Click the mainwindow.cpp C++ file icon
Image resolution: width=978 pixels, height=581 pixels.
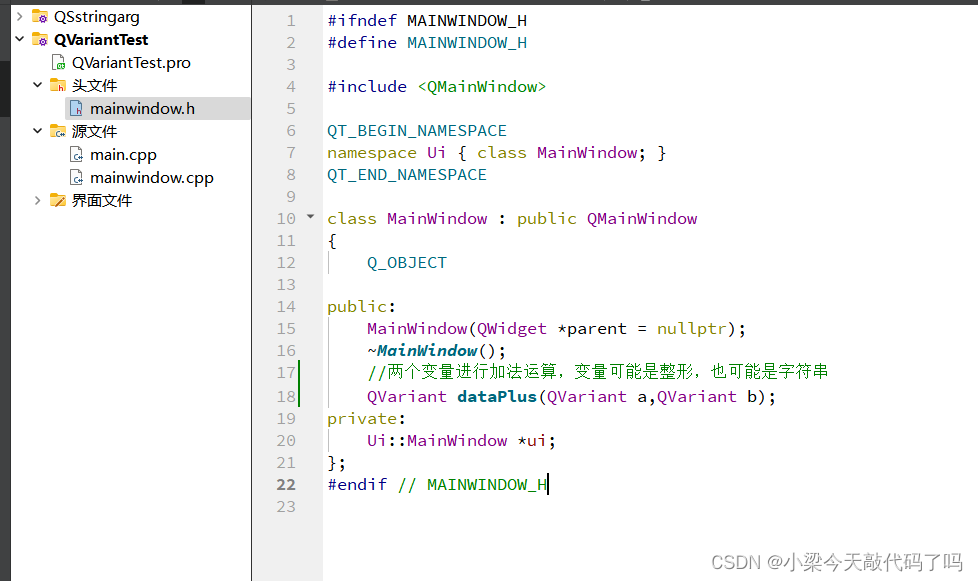[78, 177]
